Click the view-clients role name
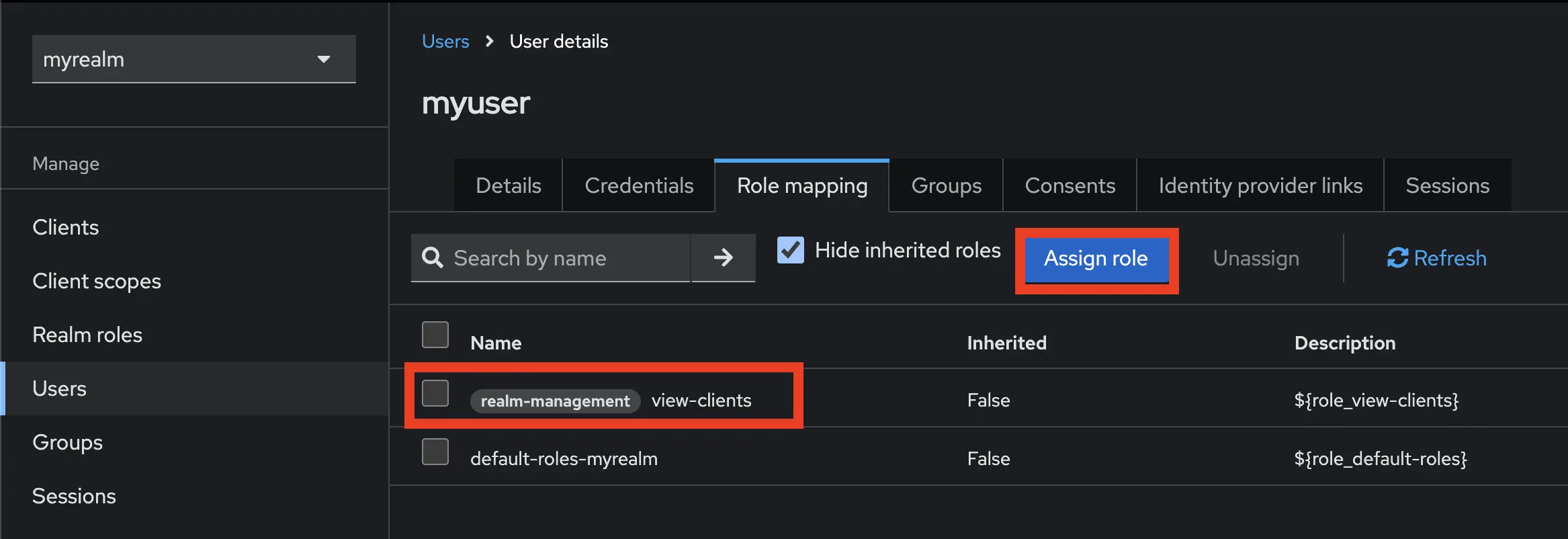 [701, 401]
